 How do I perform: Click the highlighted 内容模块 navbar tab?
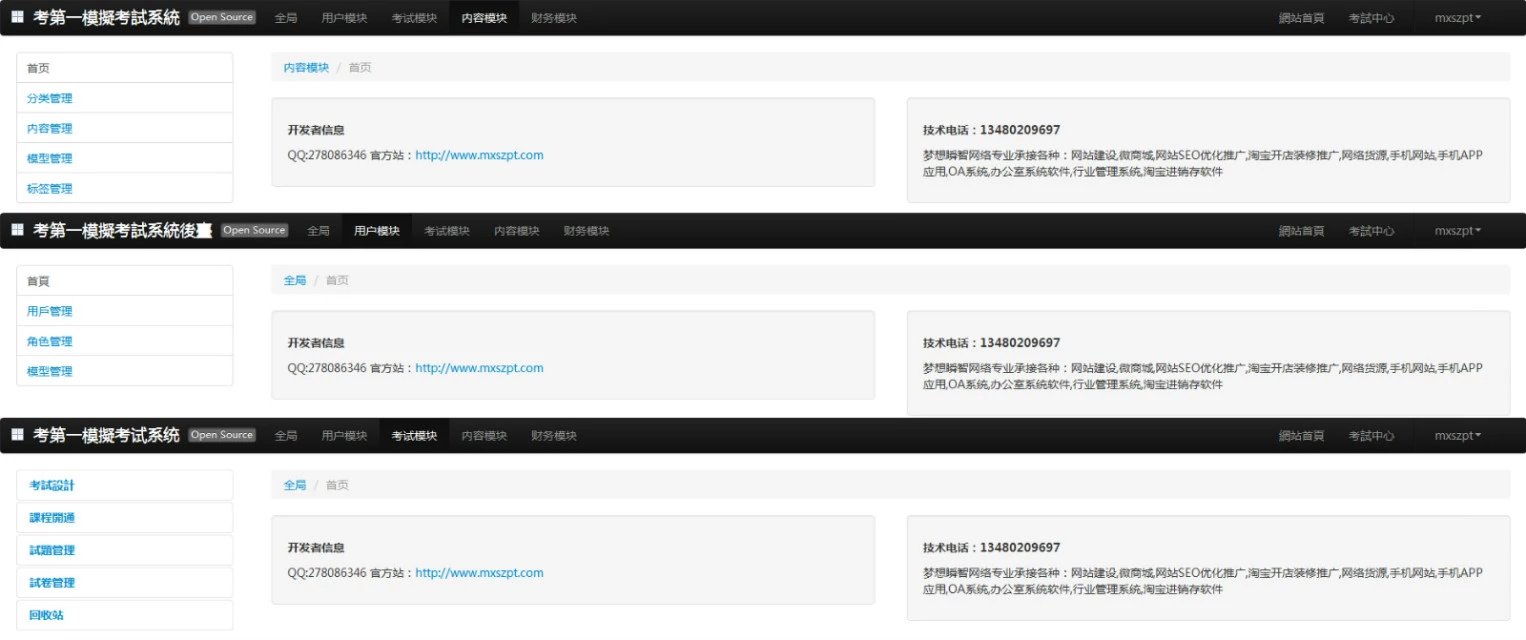pos(484,18)
